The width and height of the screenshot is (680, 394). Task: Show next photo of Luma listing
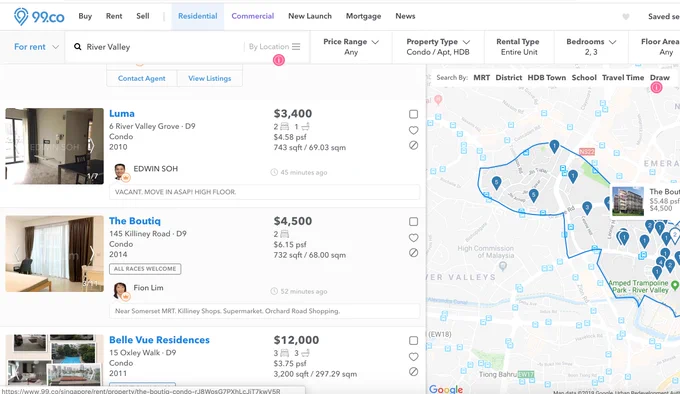click(92, 146)
